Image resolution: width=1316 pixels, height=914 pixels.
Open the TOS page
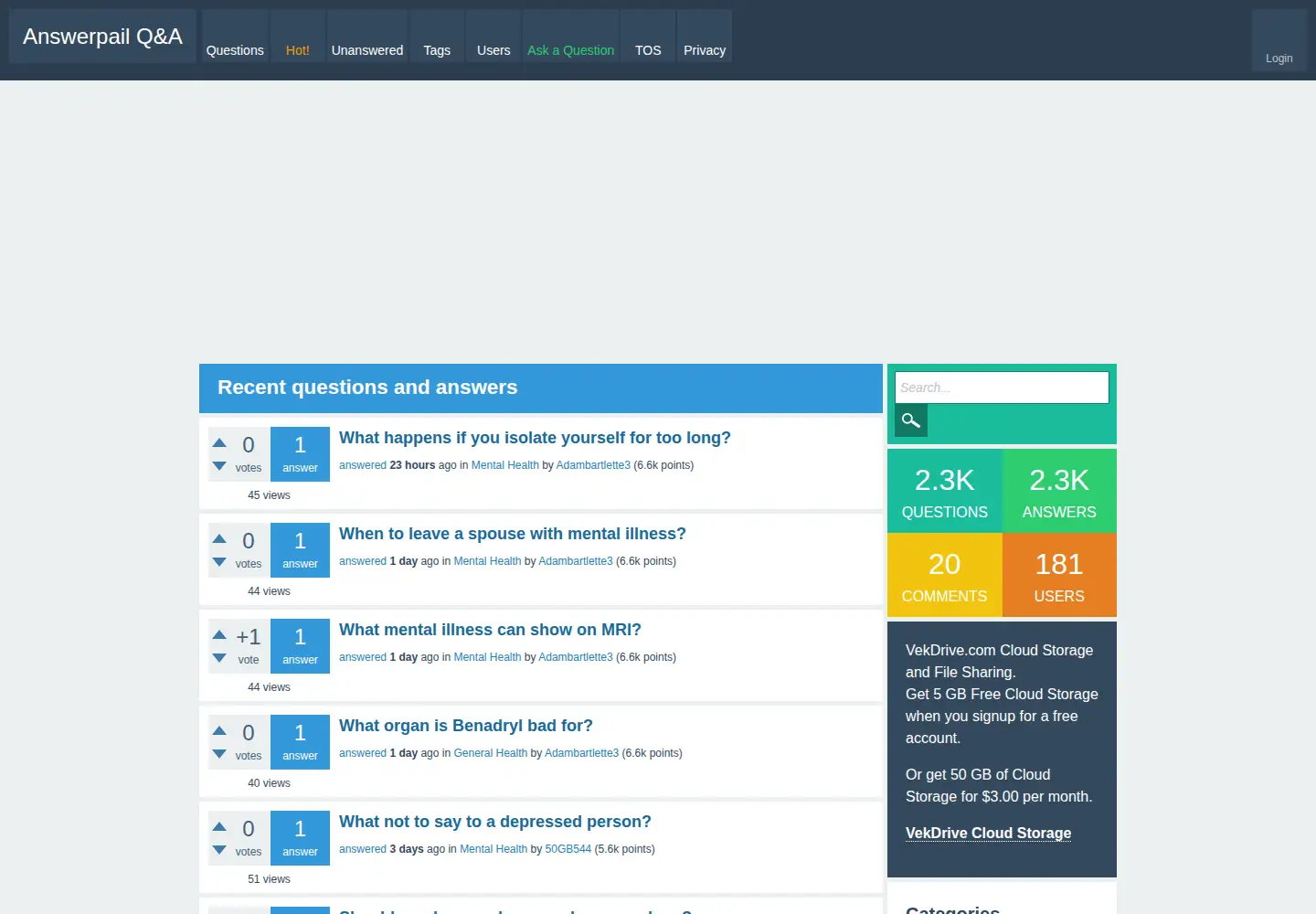pos(648,37)
